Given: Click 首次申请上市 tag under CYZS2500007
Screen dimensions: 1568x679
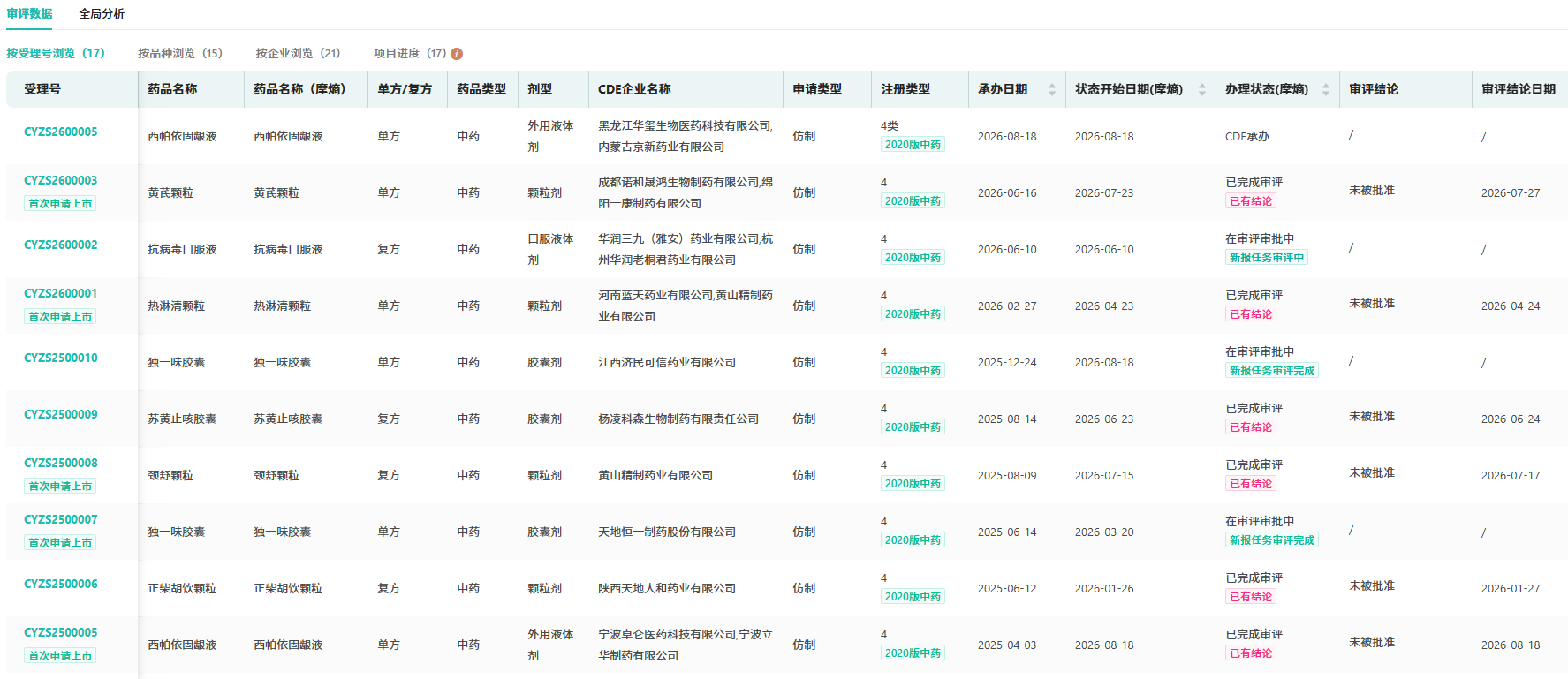Looking at the screenshot, I should tap(60, 542).
